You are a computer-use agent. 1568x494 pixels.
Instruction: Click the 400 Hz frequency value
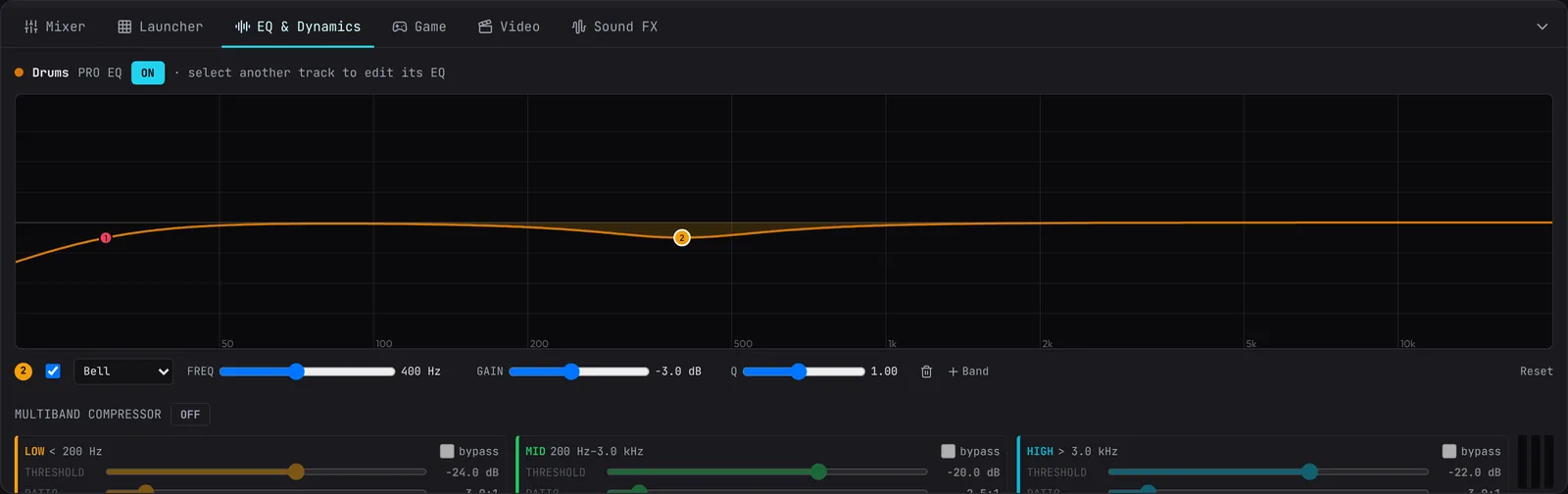pyautogui.click(x=421, y=371)
